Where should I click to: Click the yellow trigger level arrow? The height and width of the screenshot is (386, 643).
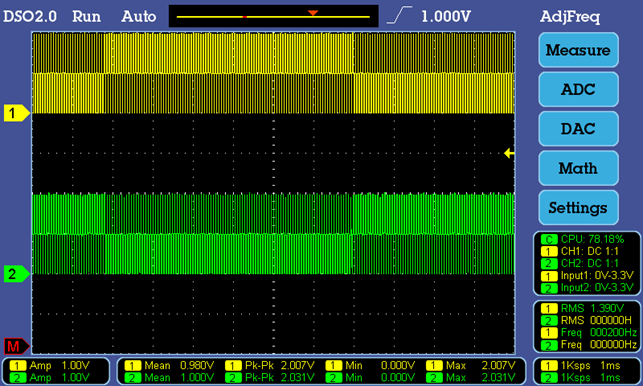[509, 153]
